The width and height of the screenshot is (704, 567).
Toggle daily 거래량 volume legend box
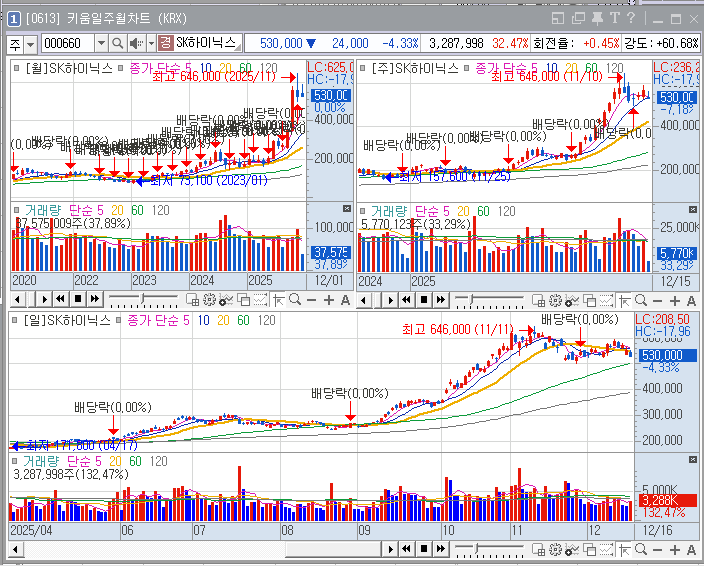pos(14,461)
